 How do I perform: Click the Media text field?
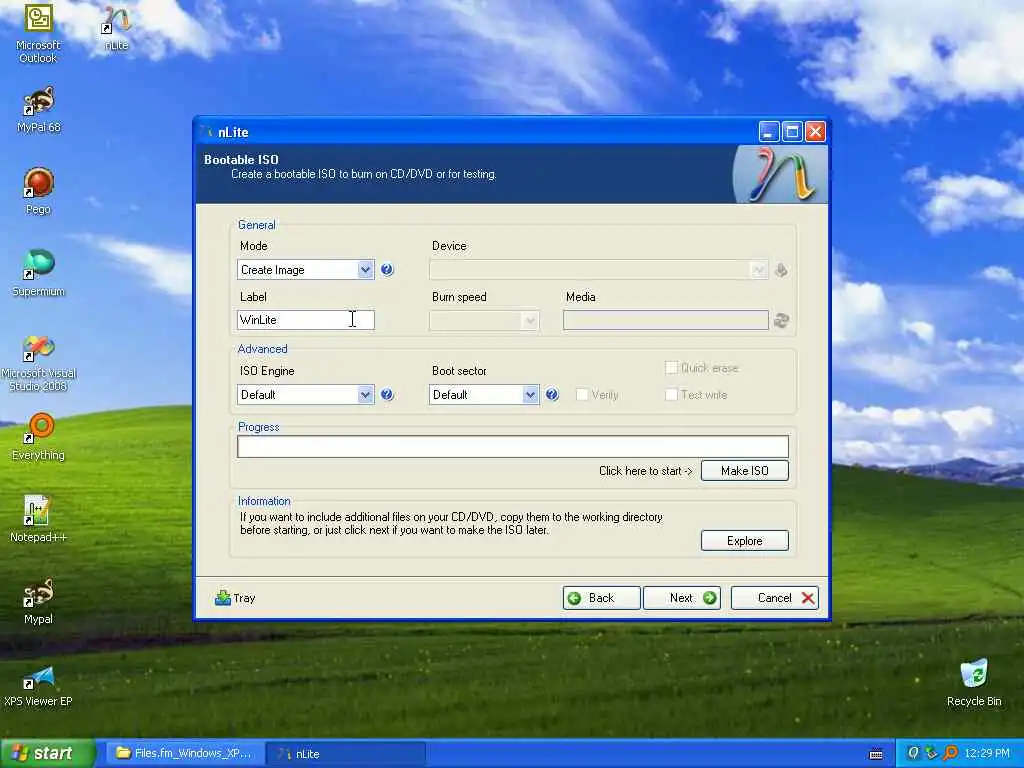pyautogui.click(x=665, y=320)
